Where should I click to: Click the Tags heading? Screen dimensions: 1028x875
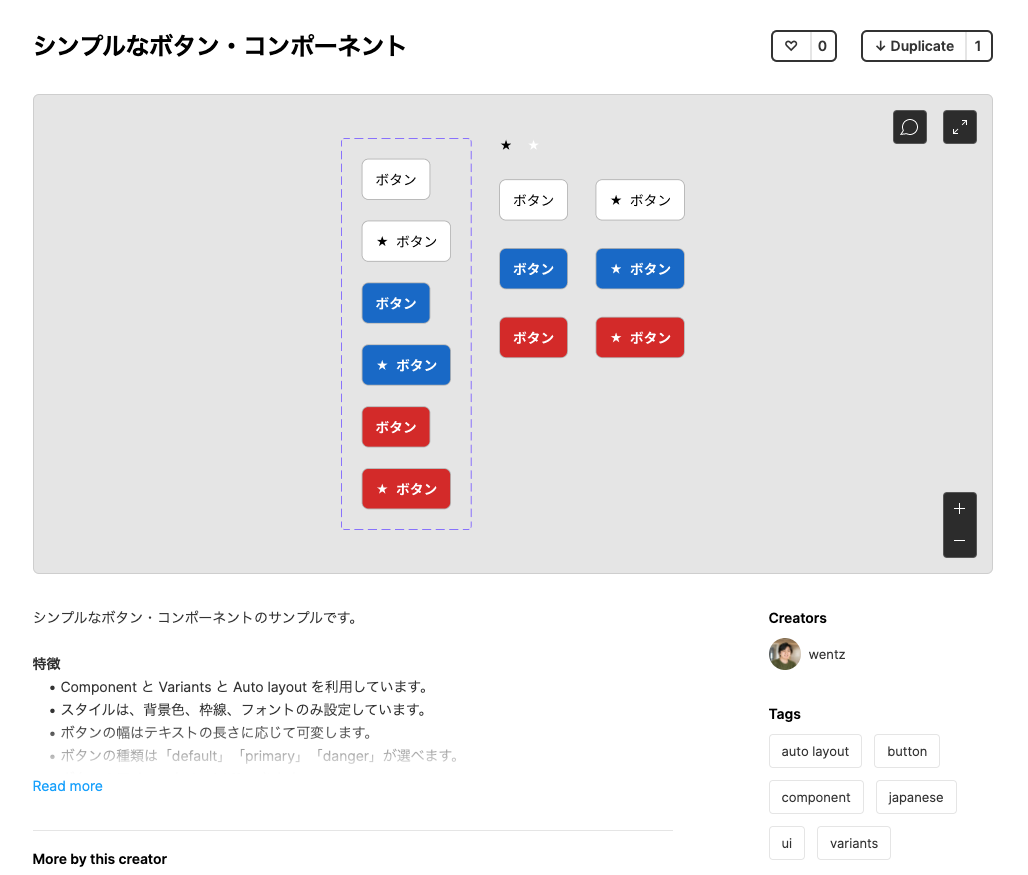click(x=784, y=714)
